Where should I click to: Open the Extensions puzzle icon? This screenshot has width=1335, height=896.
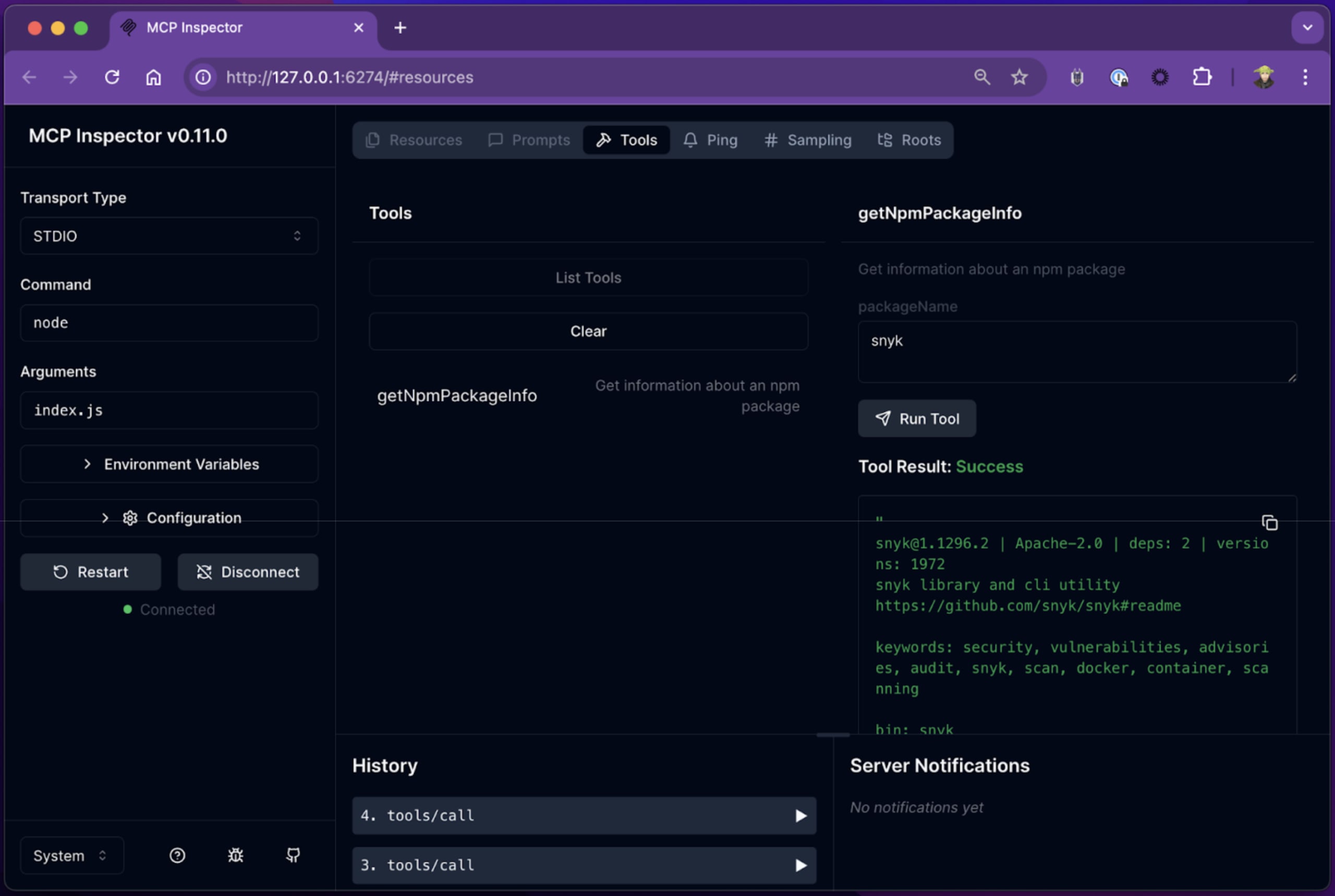(x=1202, y=77)
